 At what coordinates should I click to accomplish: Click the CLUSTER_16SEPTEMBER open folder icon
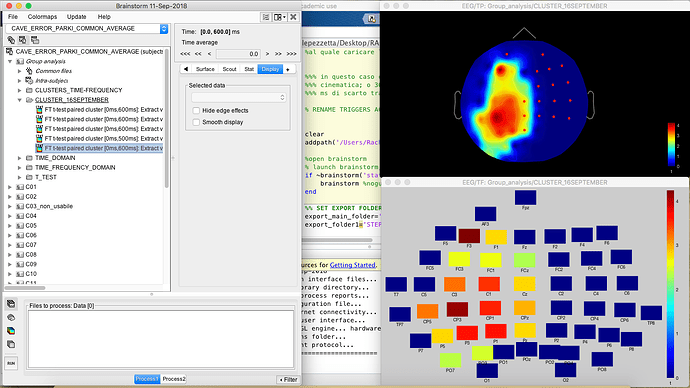click(29, 100)
